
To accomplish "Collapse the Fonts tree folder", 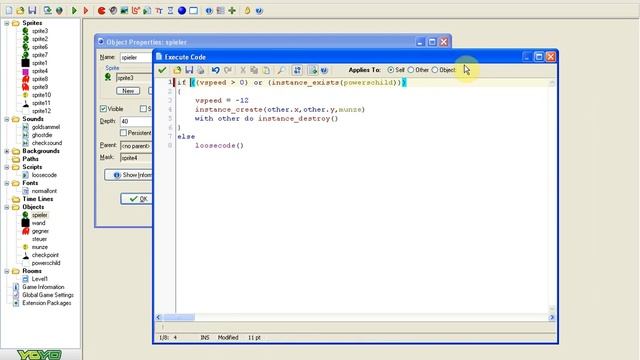I will coord(7,183).
